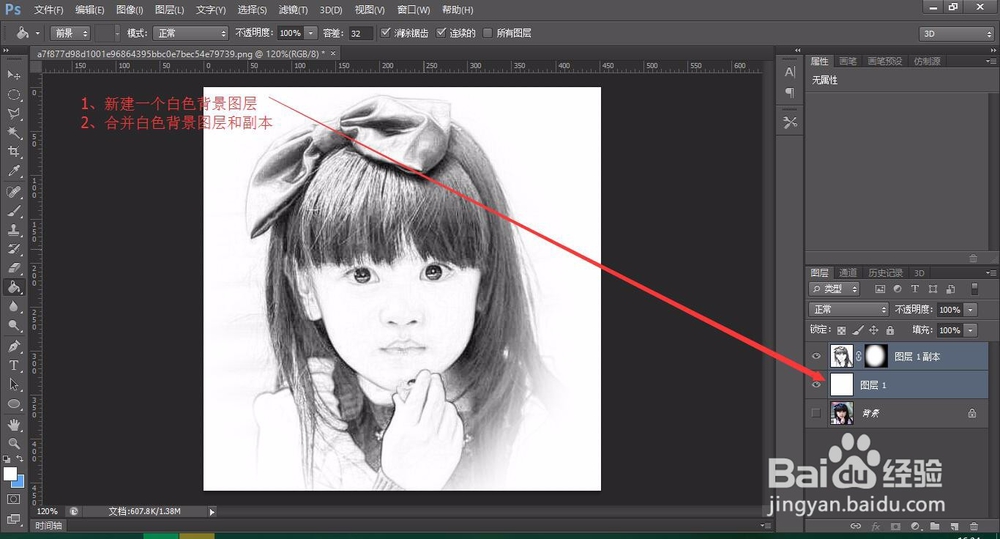Select the Magic Wand tool
This screenshot has width=1000, height=539.
point(13,133)
